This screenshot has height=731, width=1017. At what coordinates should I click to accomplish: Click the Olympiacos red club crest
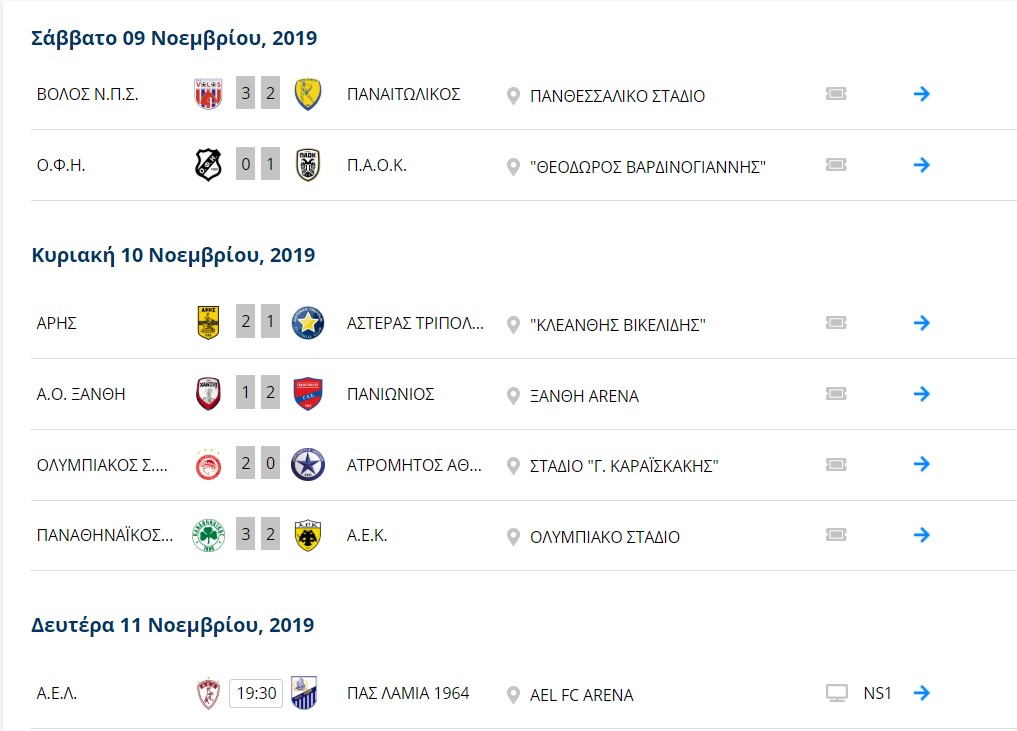[x=208, y=464]
